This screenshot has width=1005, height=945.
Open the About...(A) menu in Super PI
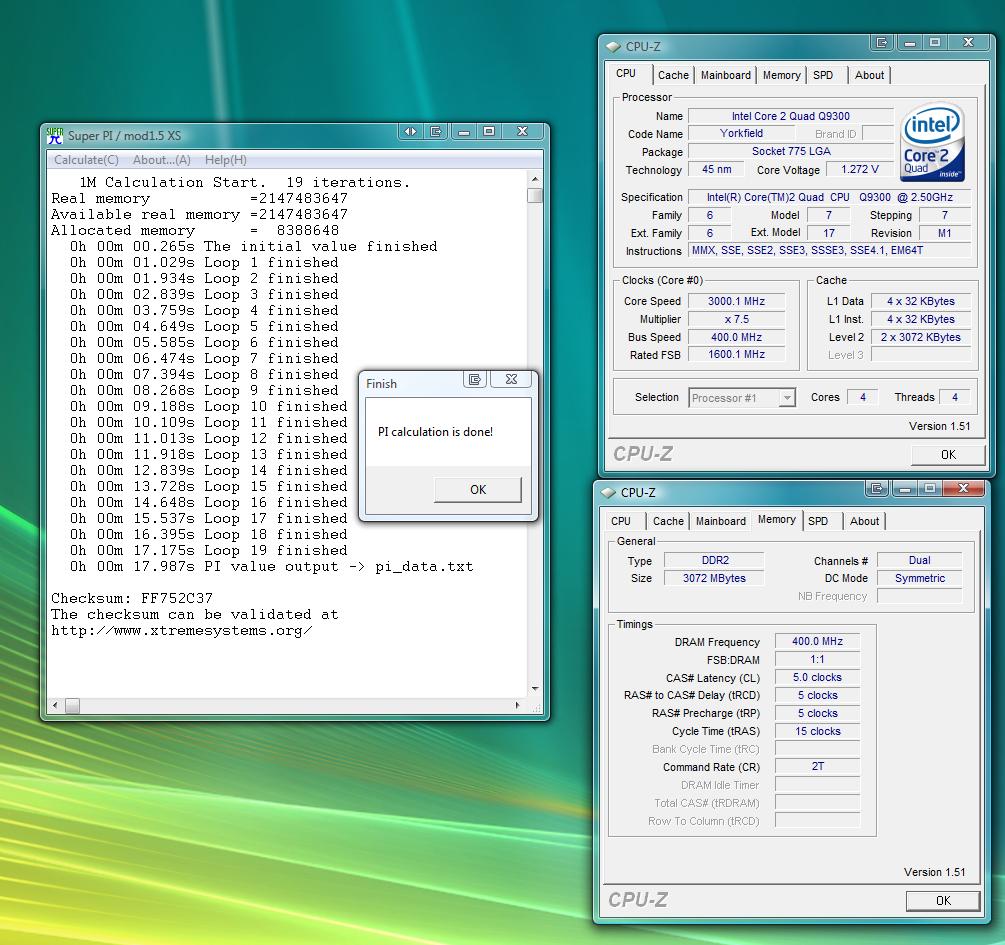click(162, 160)
